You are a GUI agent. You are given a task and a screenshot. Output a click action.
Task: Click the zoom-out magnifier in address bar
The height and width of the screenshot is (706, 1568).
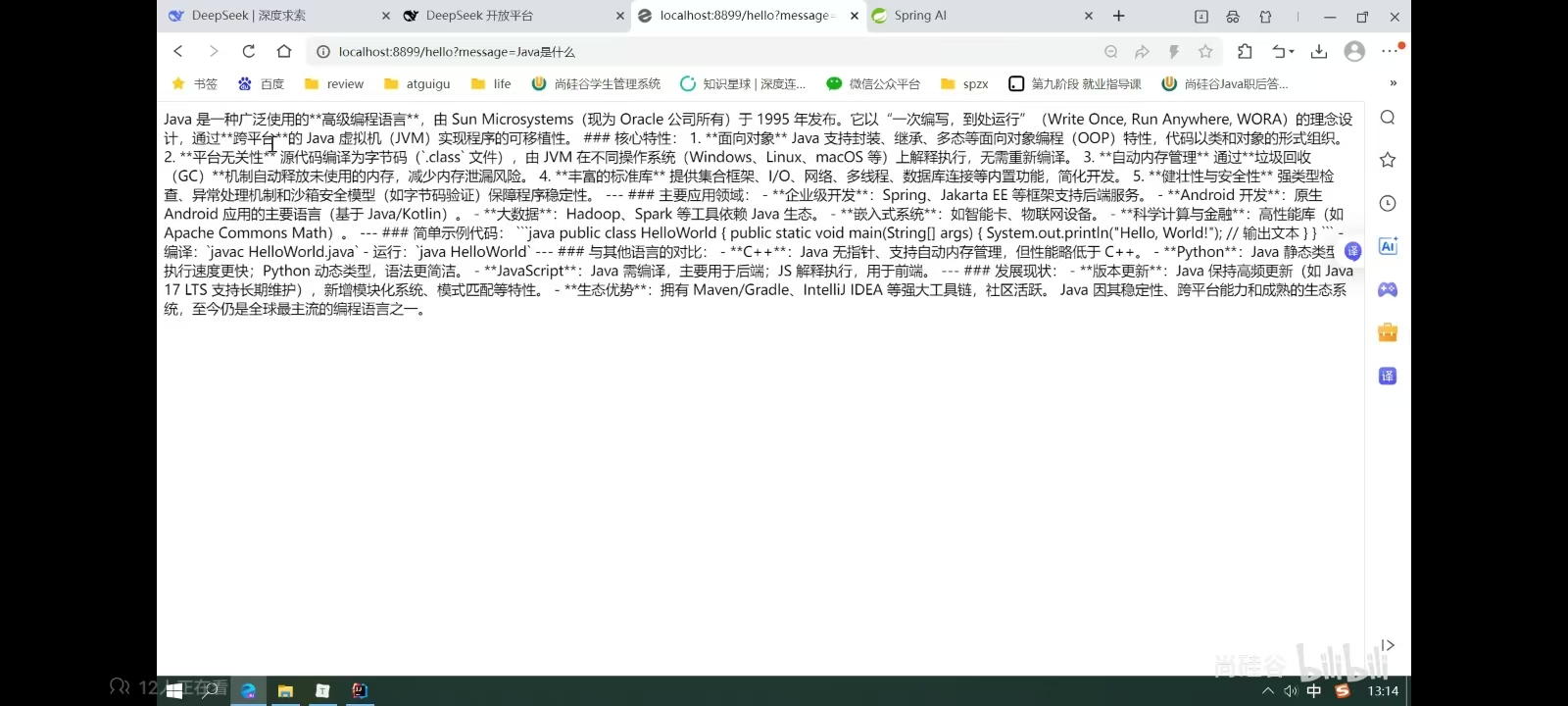[1110, 52]
